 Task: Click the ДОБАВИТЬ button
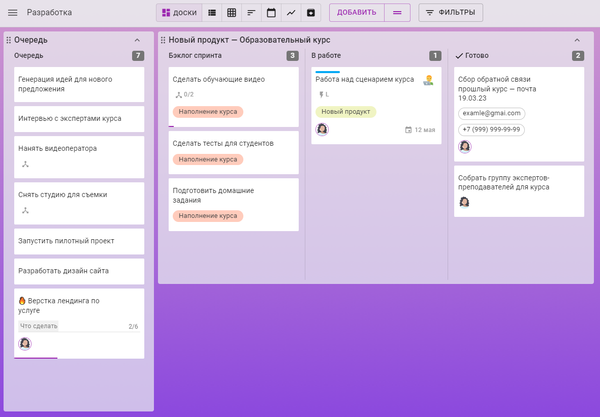[355, 13]
